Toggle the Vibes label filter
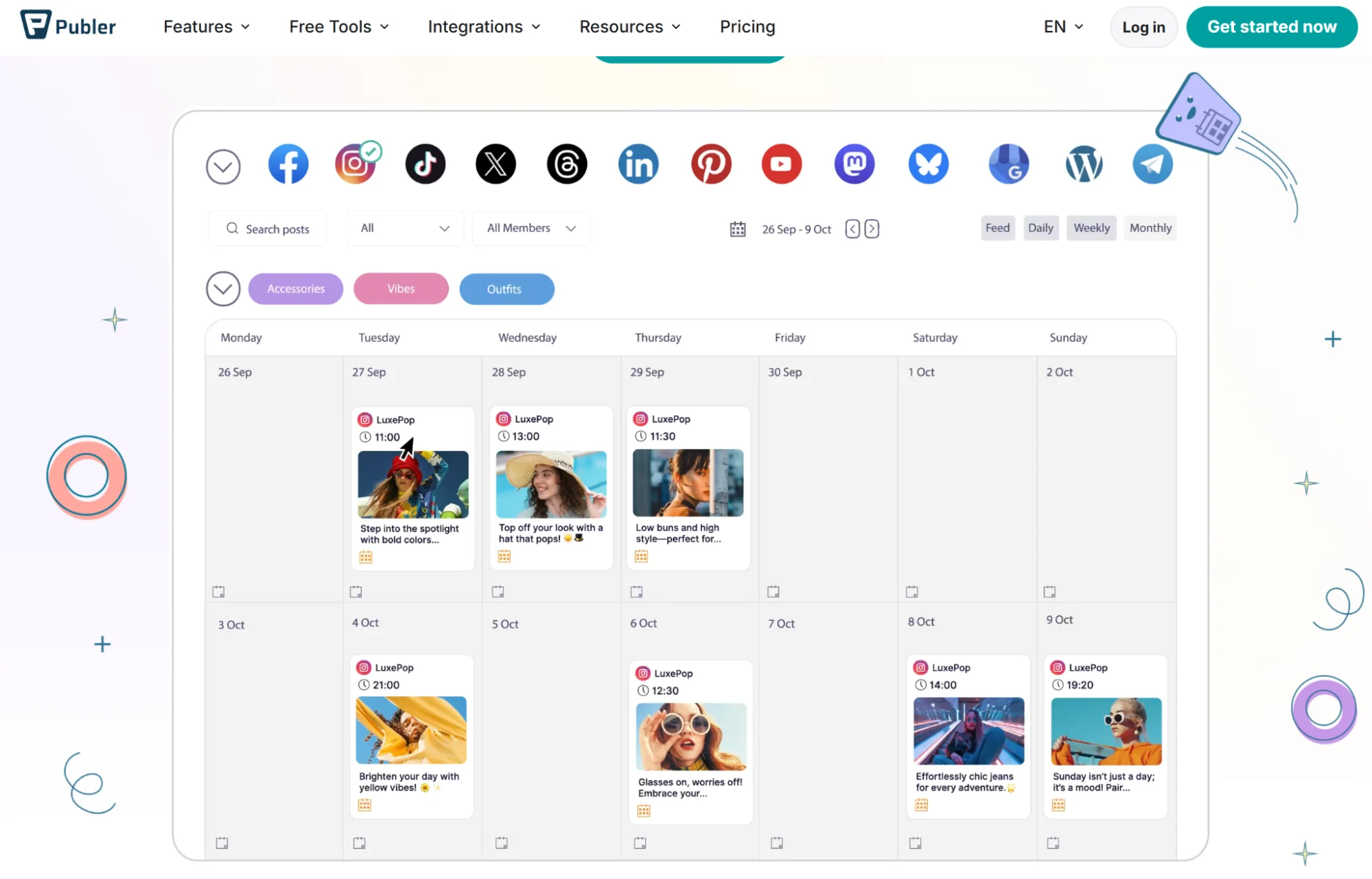 (x=401, y=289)
